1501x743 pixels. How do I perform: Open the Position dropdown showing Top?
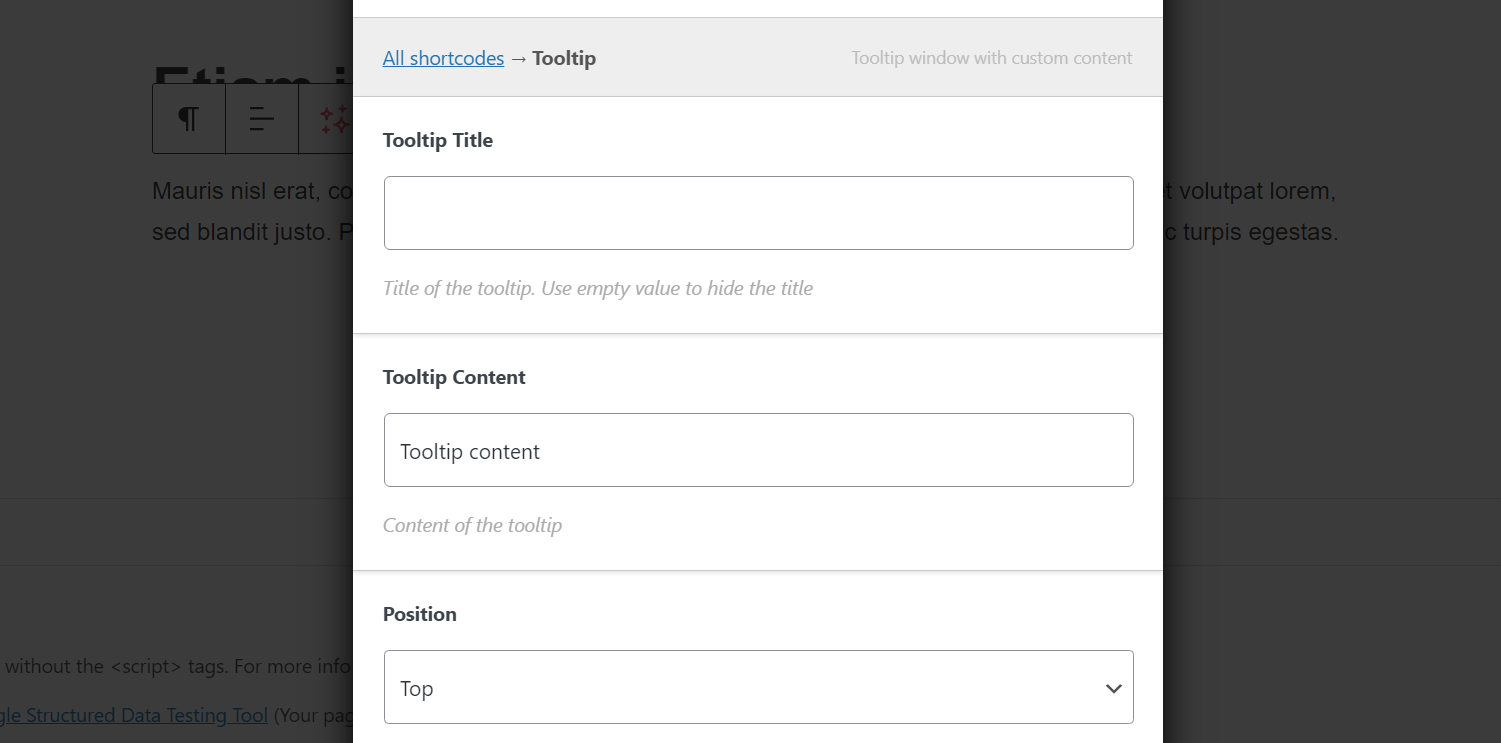pos(758,687)
